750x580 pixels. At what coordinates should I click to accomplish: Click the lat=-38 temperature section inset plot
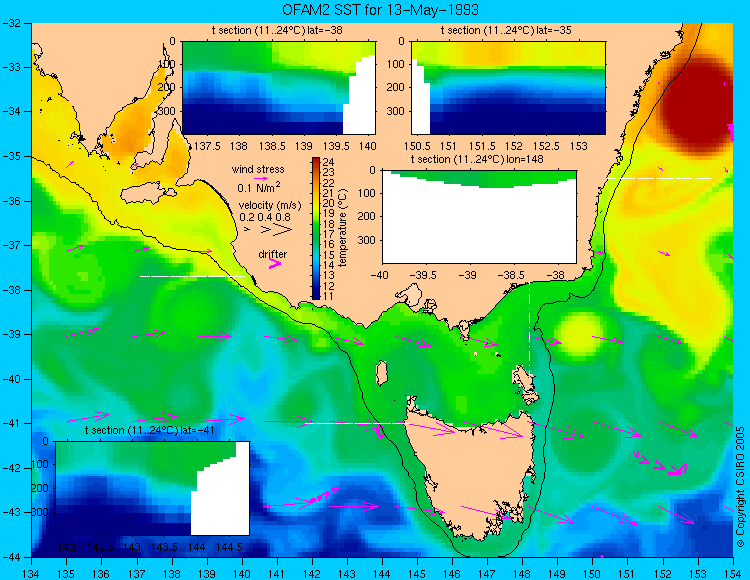coord(279,88)
